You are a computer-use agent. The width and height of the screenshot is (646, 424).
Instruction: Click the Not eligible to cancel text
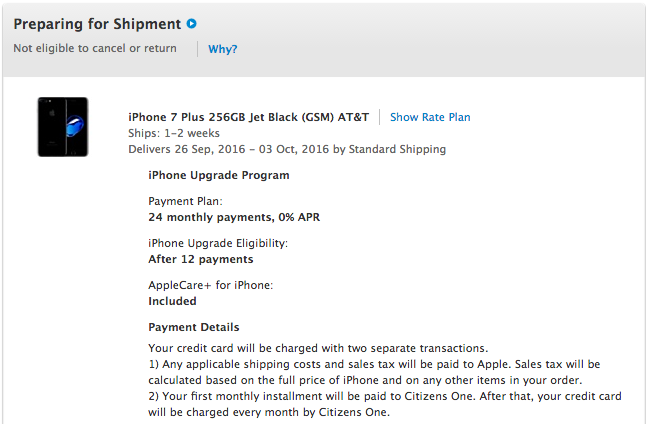click(95, 48)
